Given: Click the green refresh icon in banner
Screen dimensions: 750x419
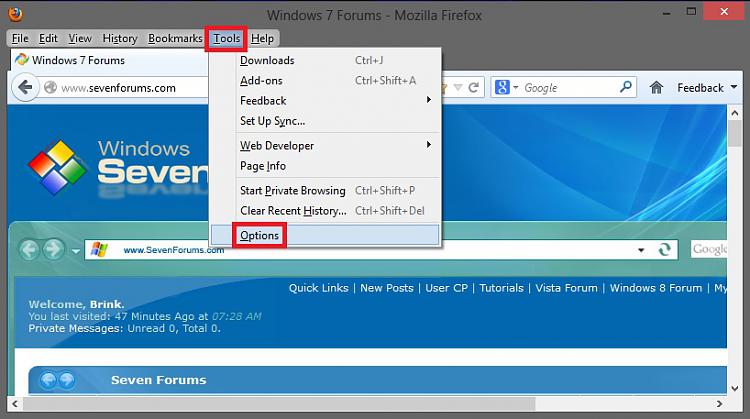Looking at the screenshot, I should click(x=664, y=249).
